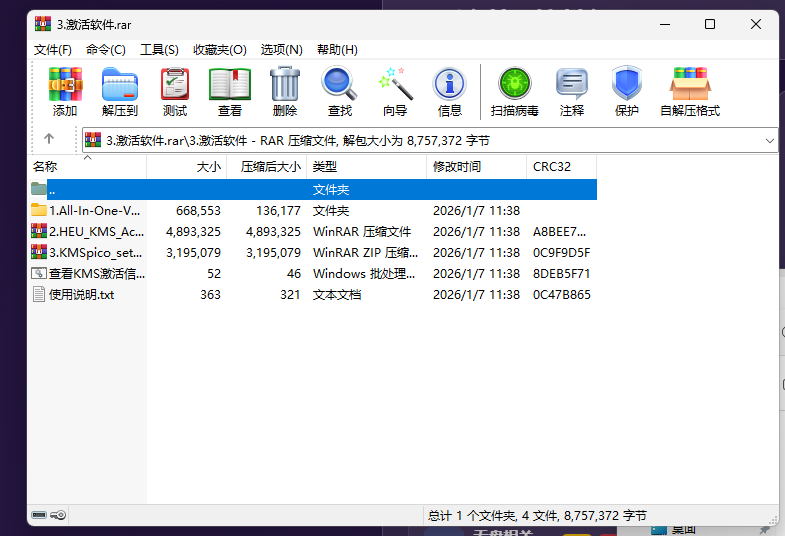Select the parent folder ".." icon
This screenshot has height=536, width=785.
point(39,189)
